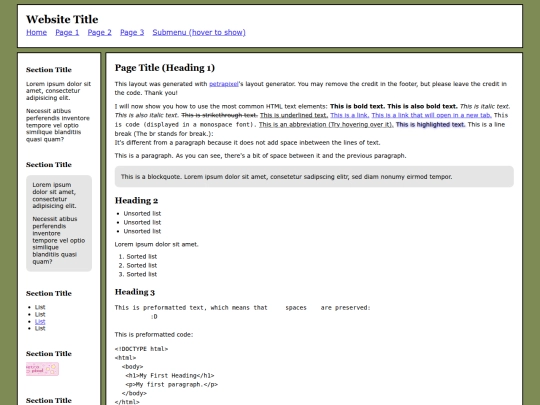Click the bold text 'This is bold text.'
The width and height of the screenshot is (540, 405).
coord(357,106)
